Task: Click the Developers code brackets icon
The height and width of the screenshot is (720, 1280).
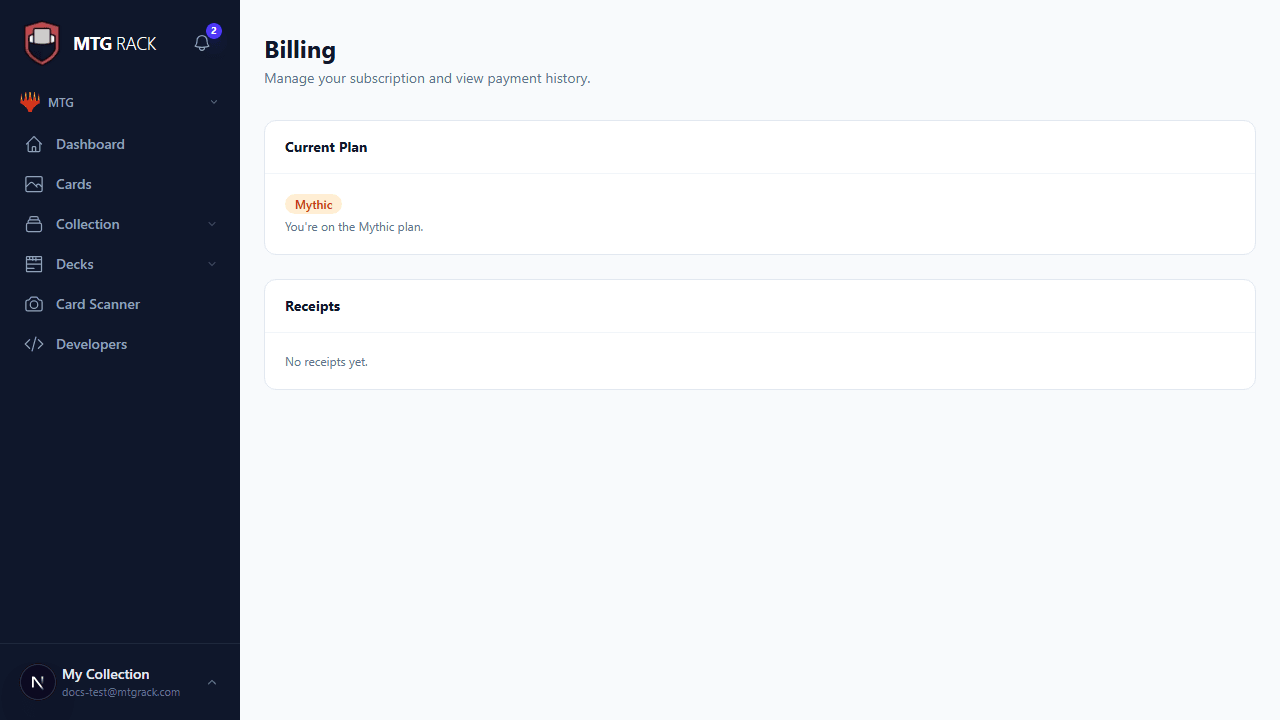Action: click(x=34, y=344)
